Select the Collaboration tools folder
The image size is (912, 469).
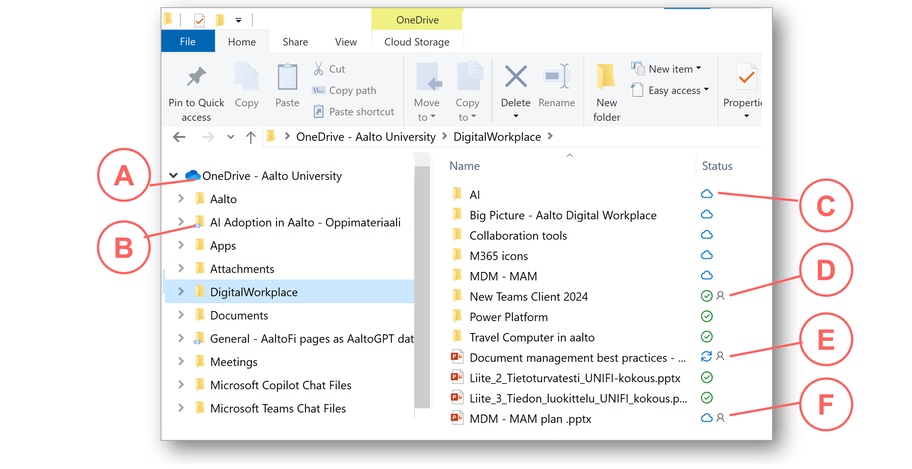tap(518, 236)
